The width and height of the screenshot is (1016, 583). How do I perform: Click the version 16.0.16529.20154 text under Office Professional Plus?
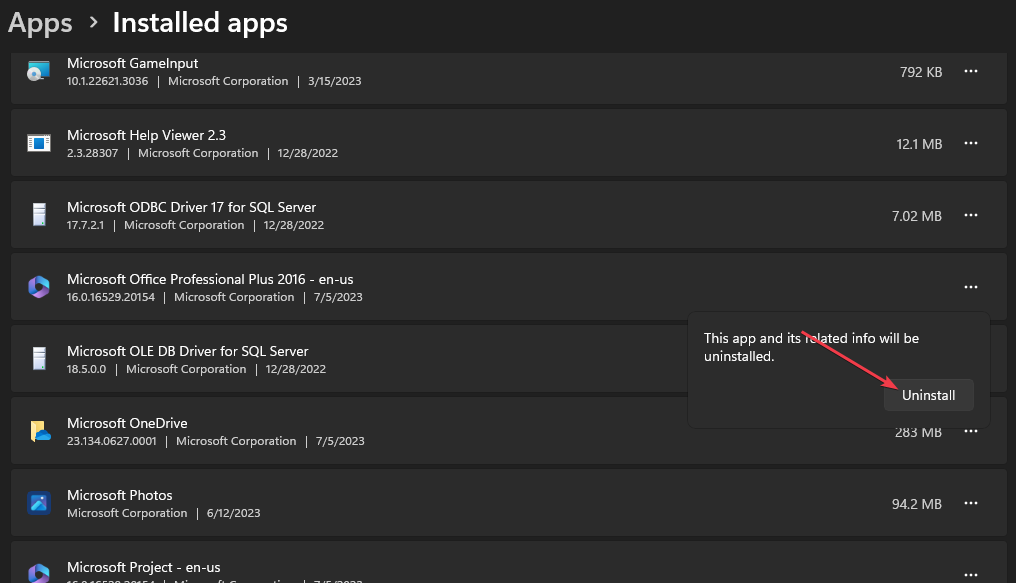click(x=111, y=297)
